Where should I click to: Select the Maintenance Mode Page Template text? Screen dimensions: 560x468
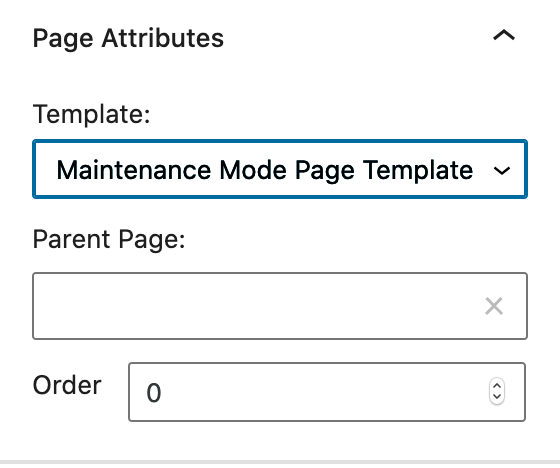(x=265, y=170)
